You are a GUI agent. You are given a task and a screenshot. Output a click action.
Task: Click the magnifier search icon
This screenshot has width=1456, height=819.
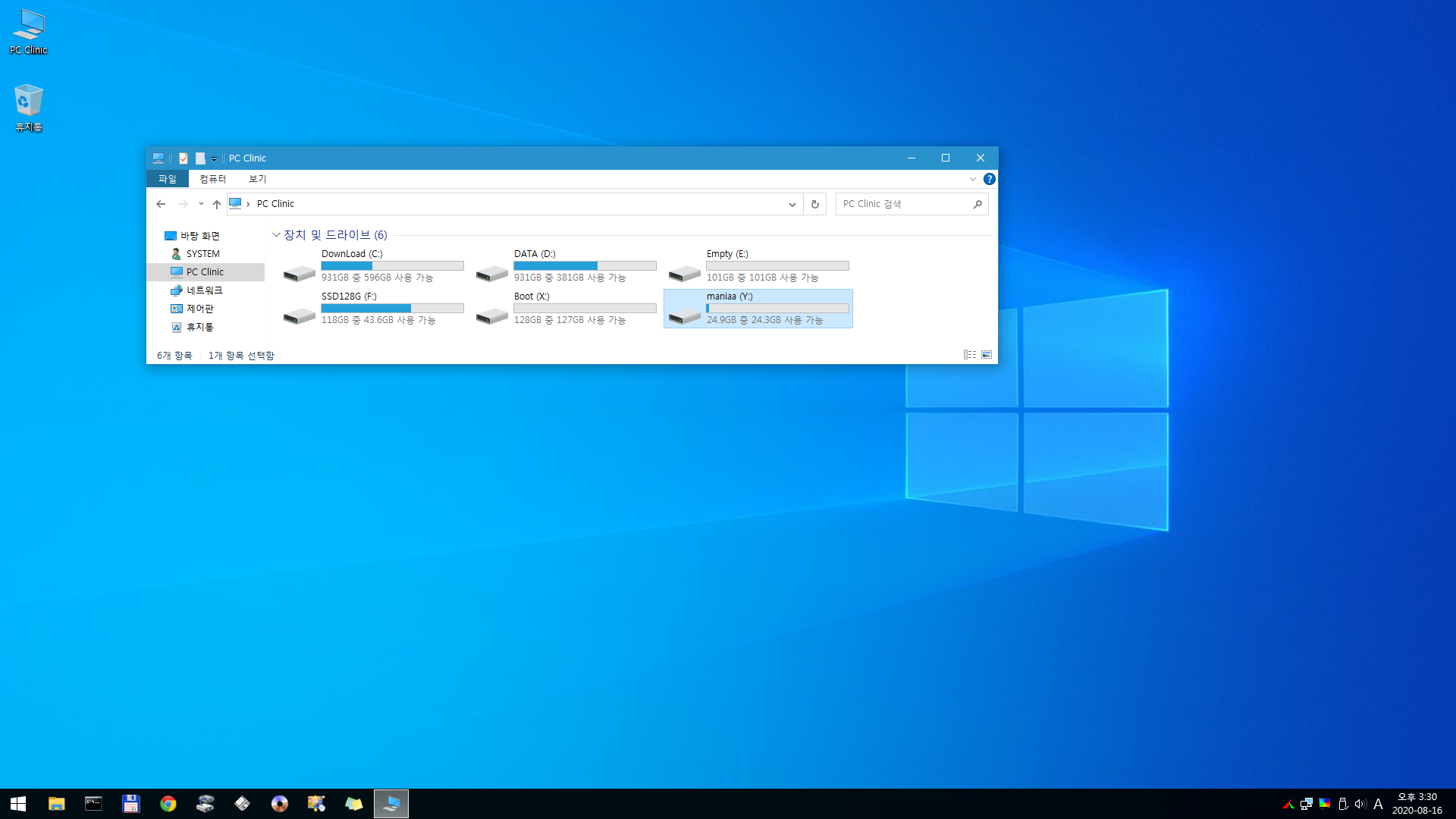tap(977, 204)
